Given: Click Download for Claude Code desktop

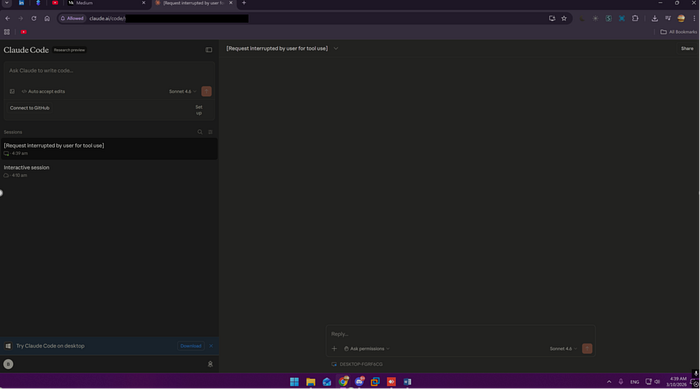Looking at the screenshot, I should click(191, 346).
